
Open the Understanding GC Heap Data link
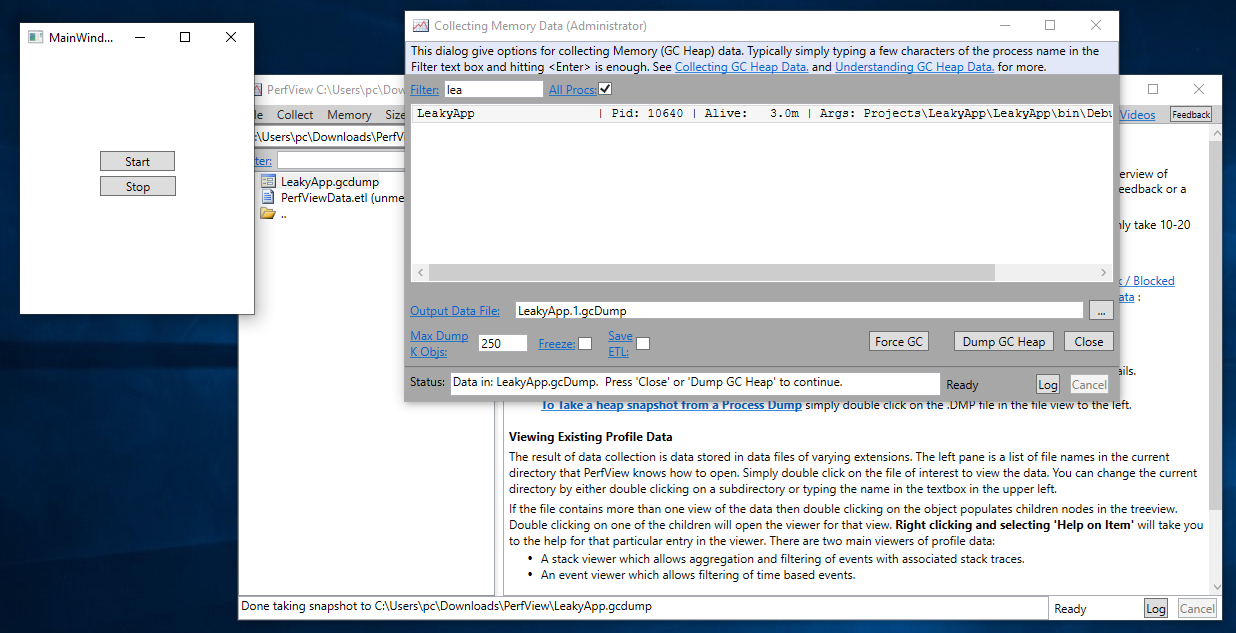(x=915, y=67)
